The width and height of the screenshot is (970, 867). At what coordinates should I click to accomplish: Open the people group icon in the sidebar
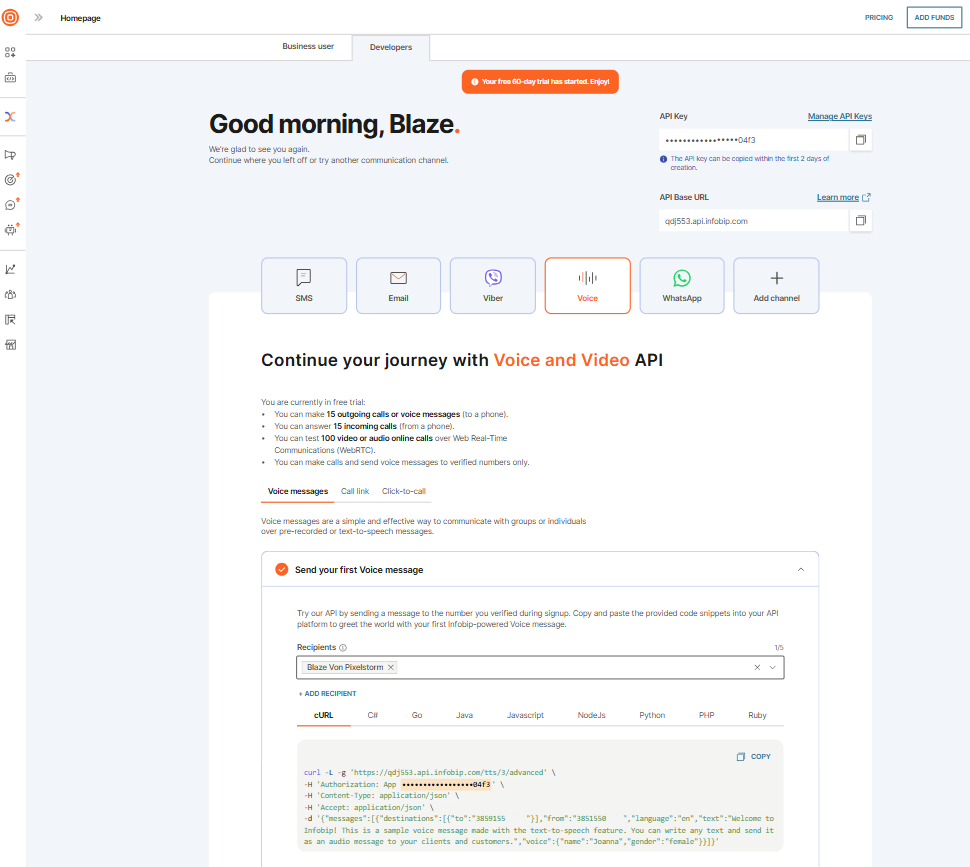tap(11, 294)
